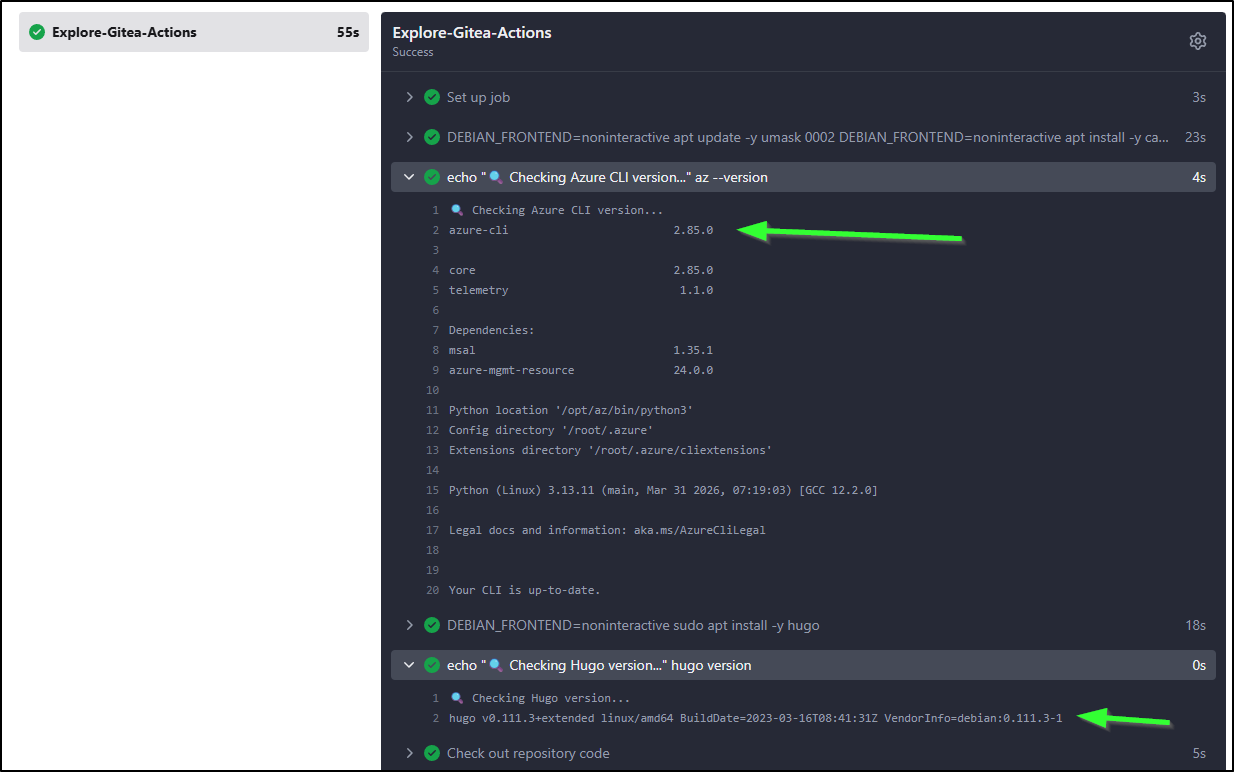This screenshot has height=772, width=1234.
Task: Click log line 2 showing azure-cli version
Action: (580, 230)
